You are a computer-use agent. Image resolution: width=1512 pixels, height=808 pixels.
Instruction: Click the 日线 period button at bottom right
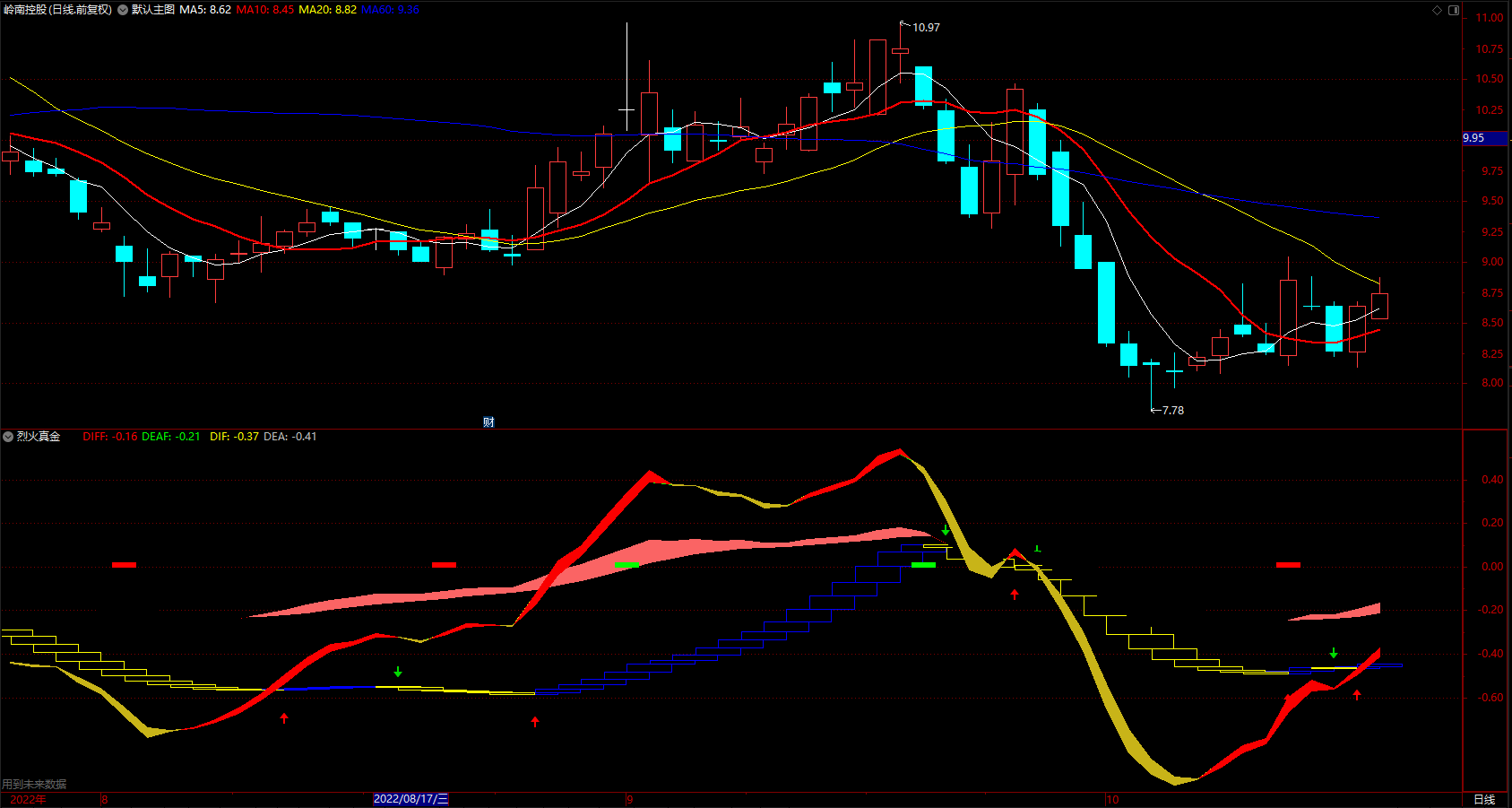(x=1484, y=799)
